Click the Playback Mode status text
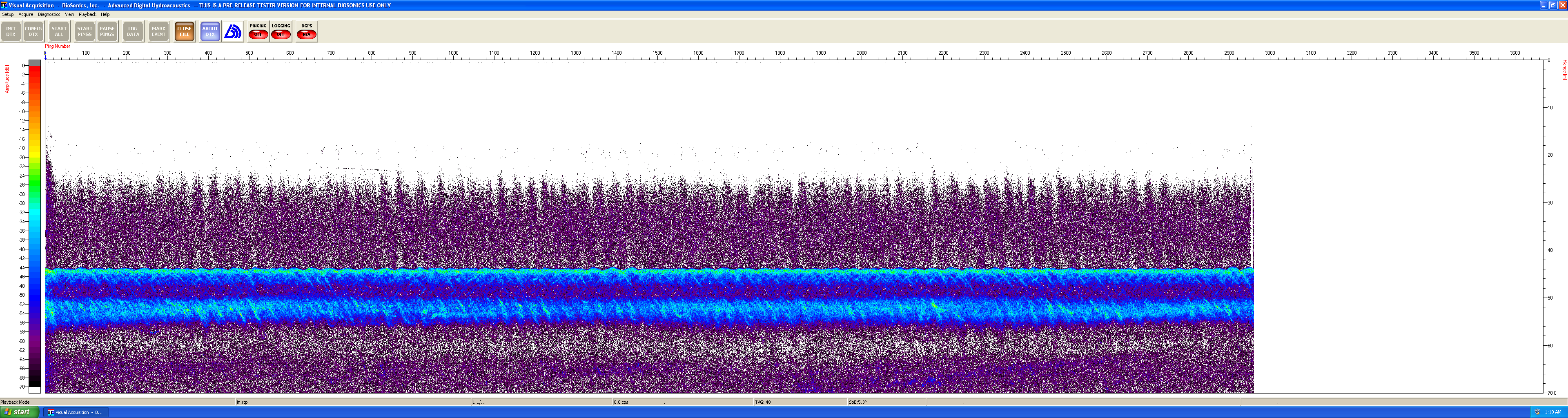The width and height of the screenshot is (1568, 418). 15,402
